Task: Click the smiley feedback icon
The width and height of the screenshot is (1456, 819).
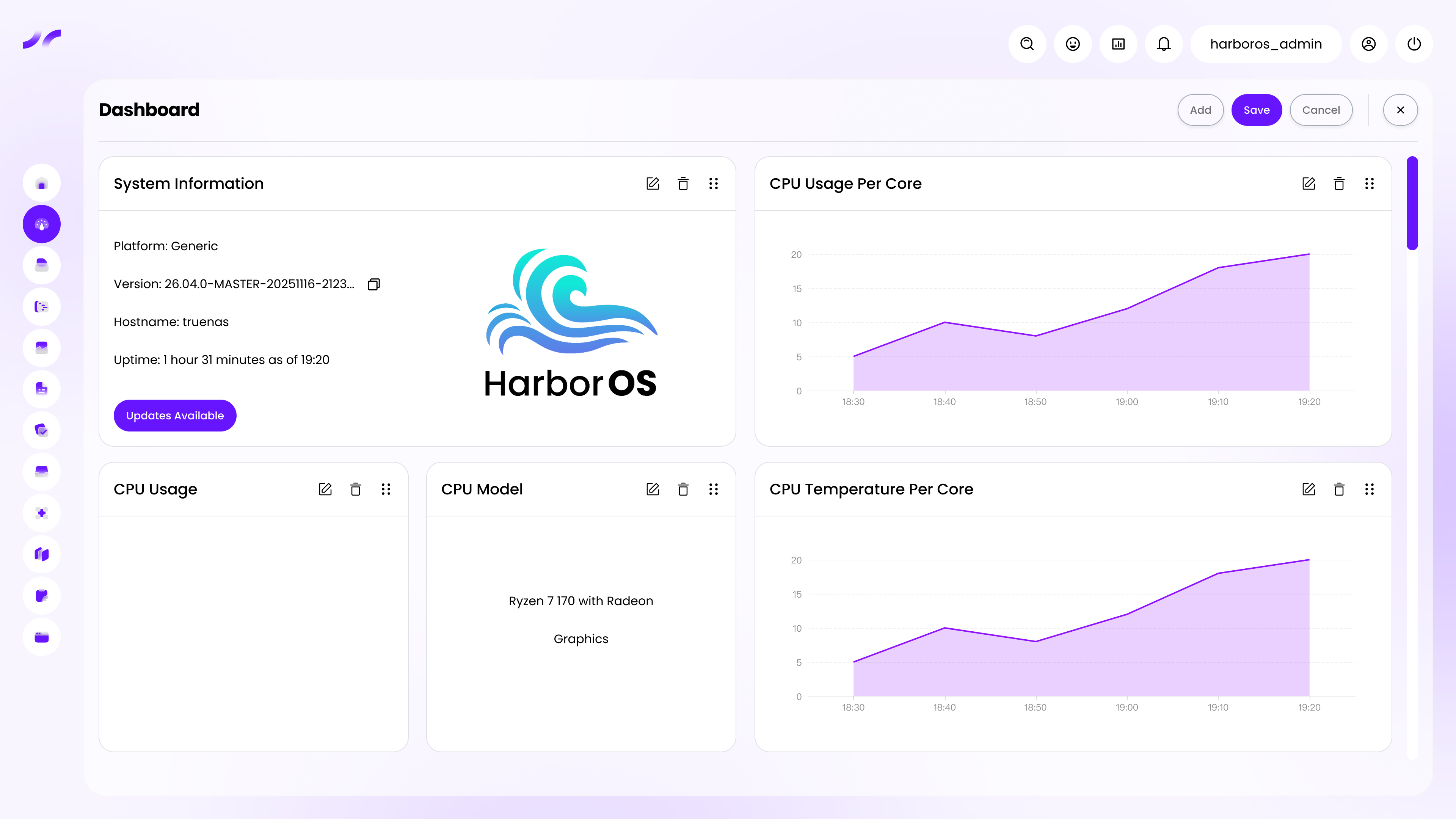Action: (x=1073, y=44)
